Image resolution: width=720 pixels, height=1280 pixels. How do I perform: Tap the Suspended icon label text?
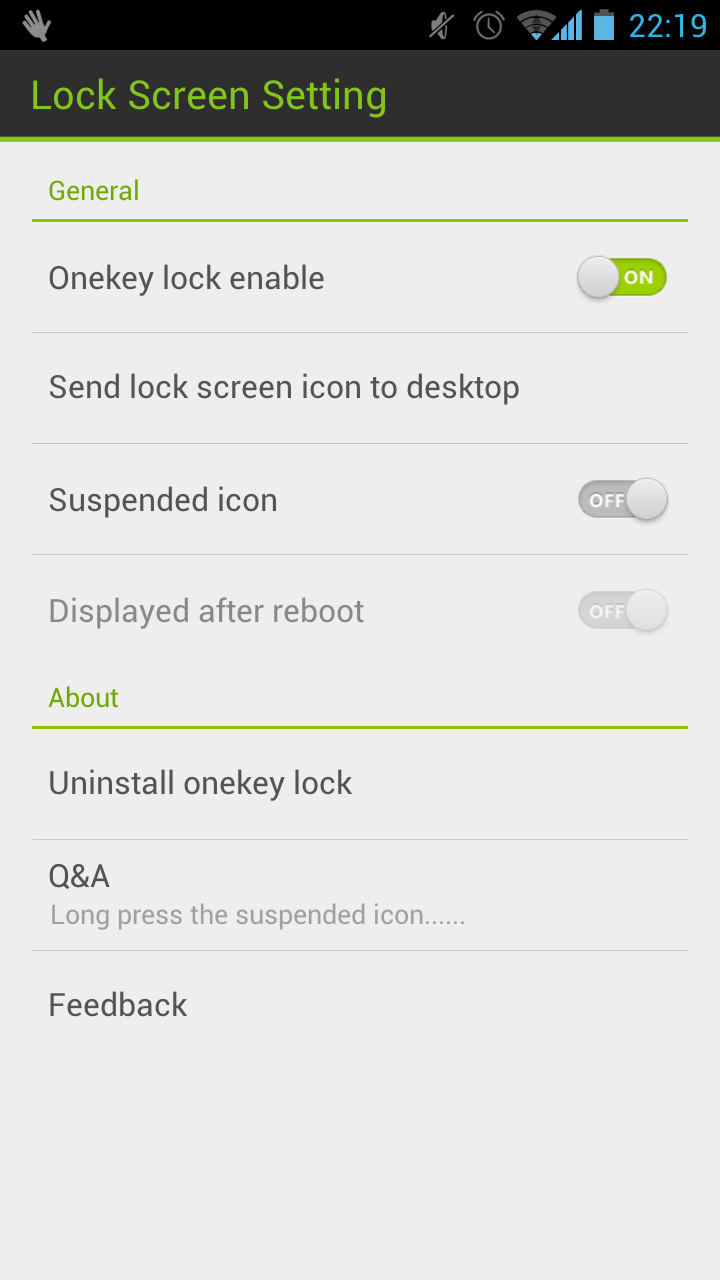point(163,500)
